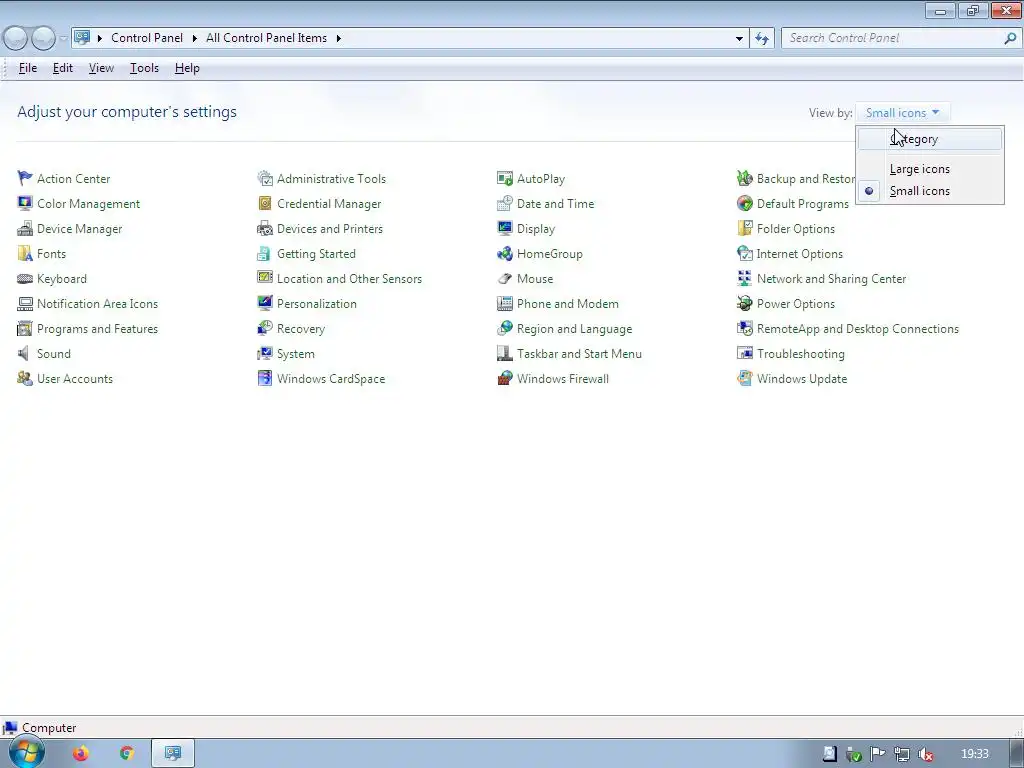Click the Credential Manager safe icon
Screen dimensions: 1024x768
pyautogui.click(x=264, y=203)
